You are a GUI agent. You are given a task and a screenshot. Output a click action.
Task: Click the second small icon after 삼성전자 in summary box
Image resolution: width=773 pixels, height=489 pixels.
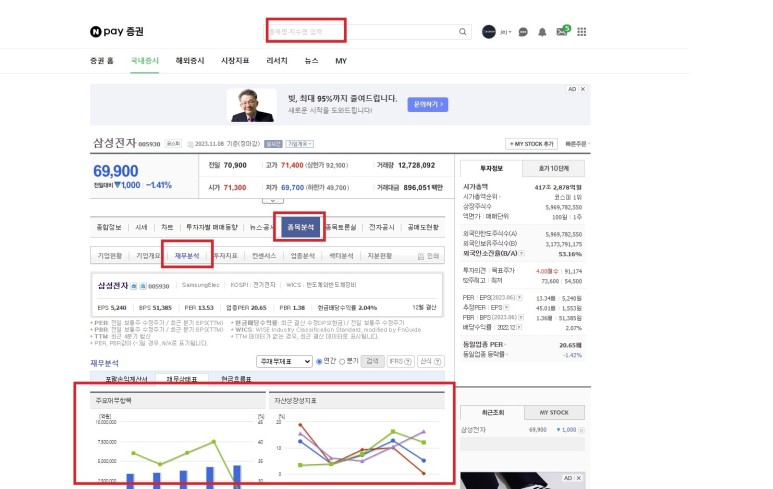click(142, 286)
